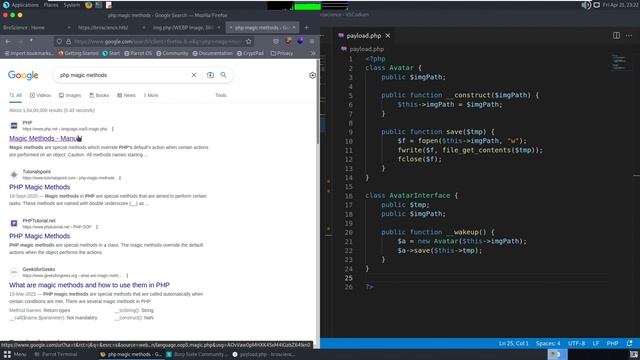Open What are magic methods GeeksforGeeks result
The height and width of the screenshot is (360, 640).
pyautogui.click(x=89, y=285)
